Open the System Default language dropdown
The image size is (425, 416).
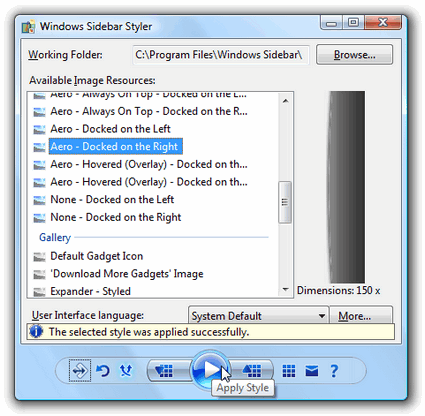click(259, 315)
